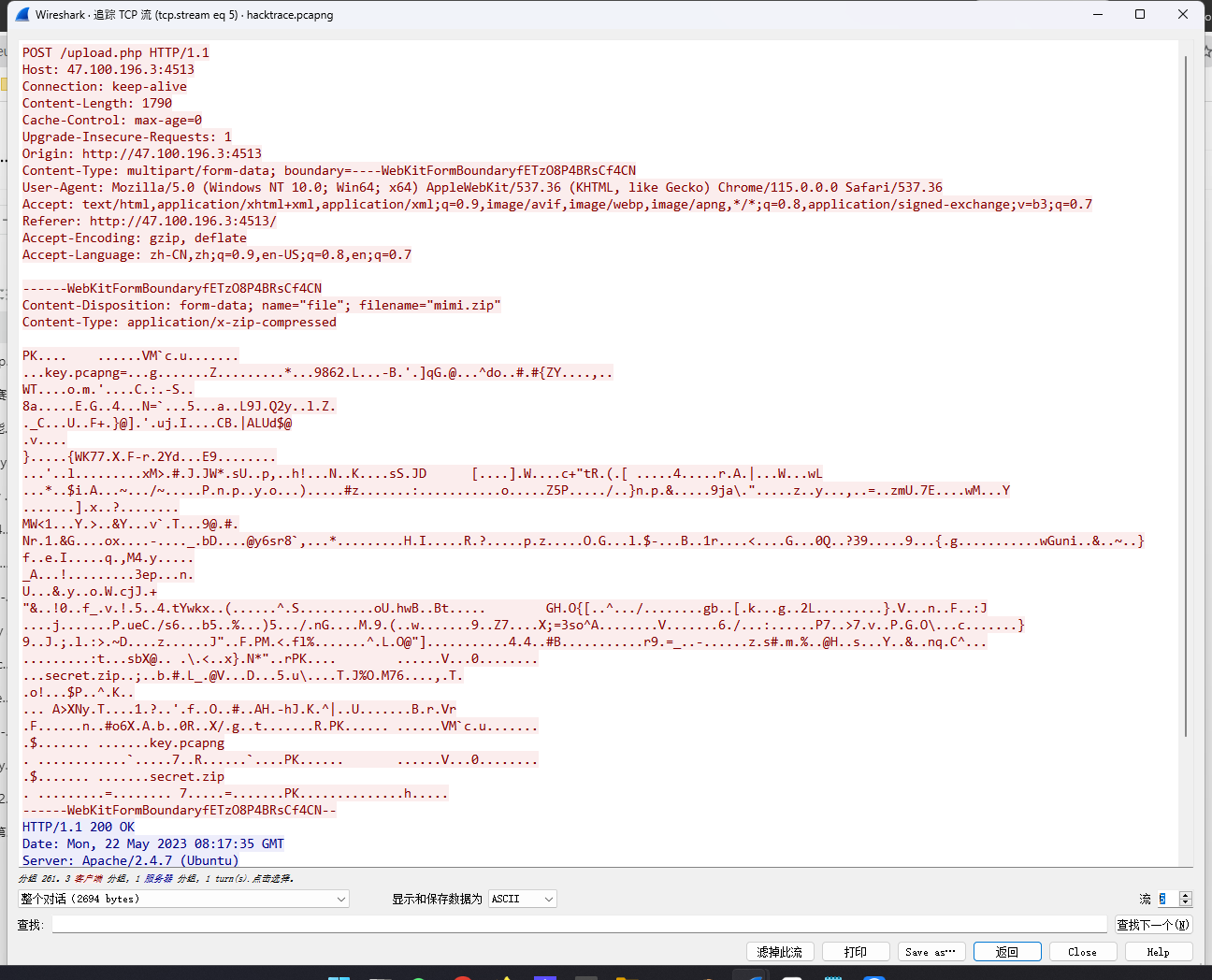Click the line starting "...secret.zip"
Image resolution: width=1212 pixels, height=980 pixels.
(243, 675)
